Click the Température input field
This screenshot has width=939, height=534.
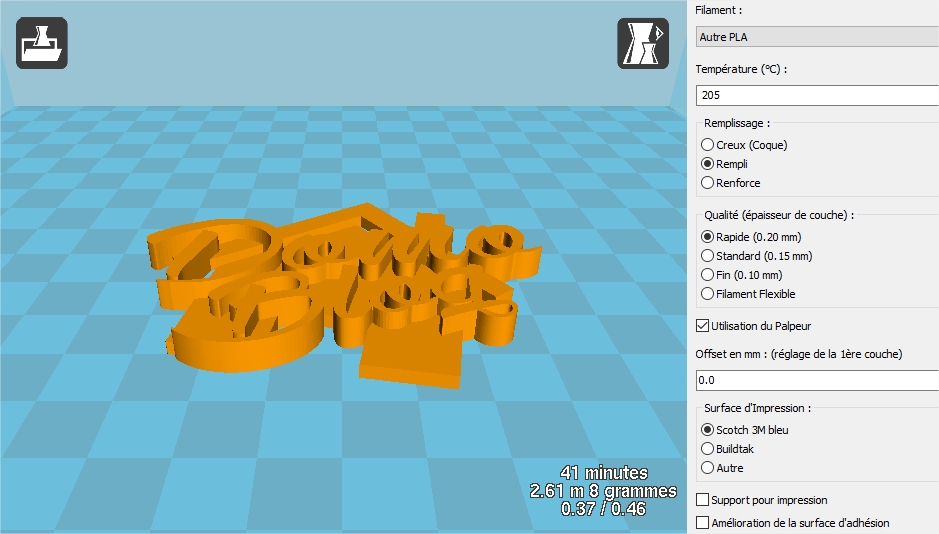(x=816, y=95)
